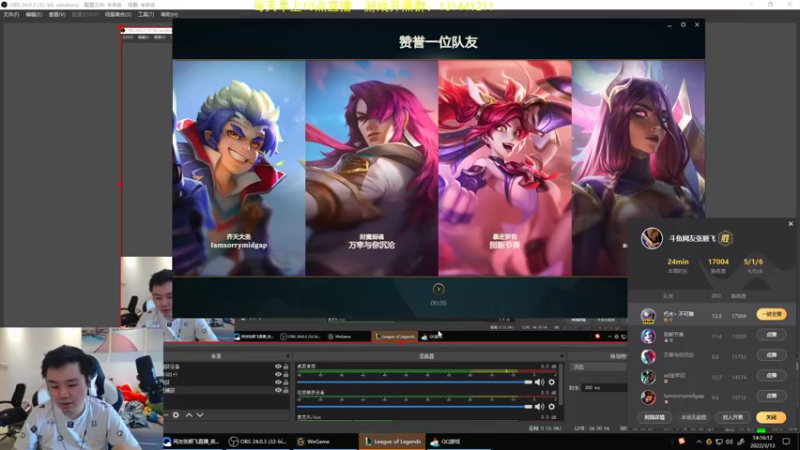Click 一键全赞 to like all teammates
This screenshot has width=800, height=450.
coord(771,314)
